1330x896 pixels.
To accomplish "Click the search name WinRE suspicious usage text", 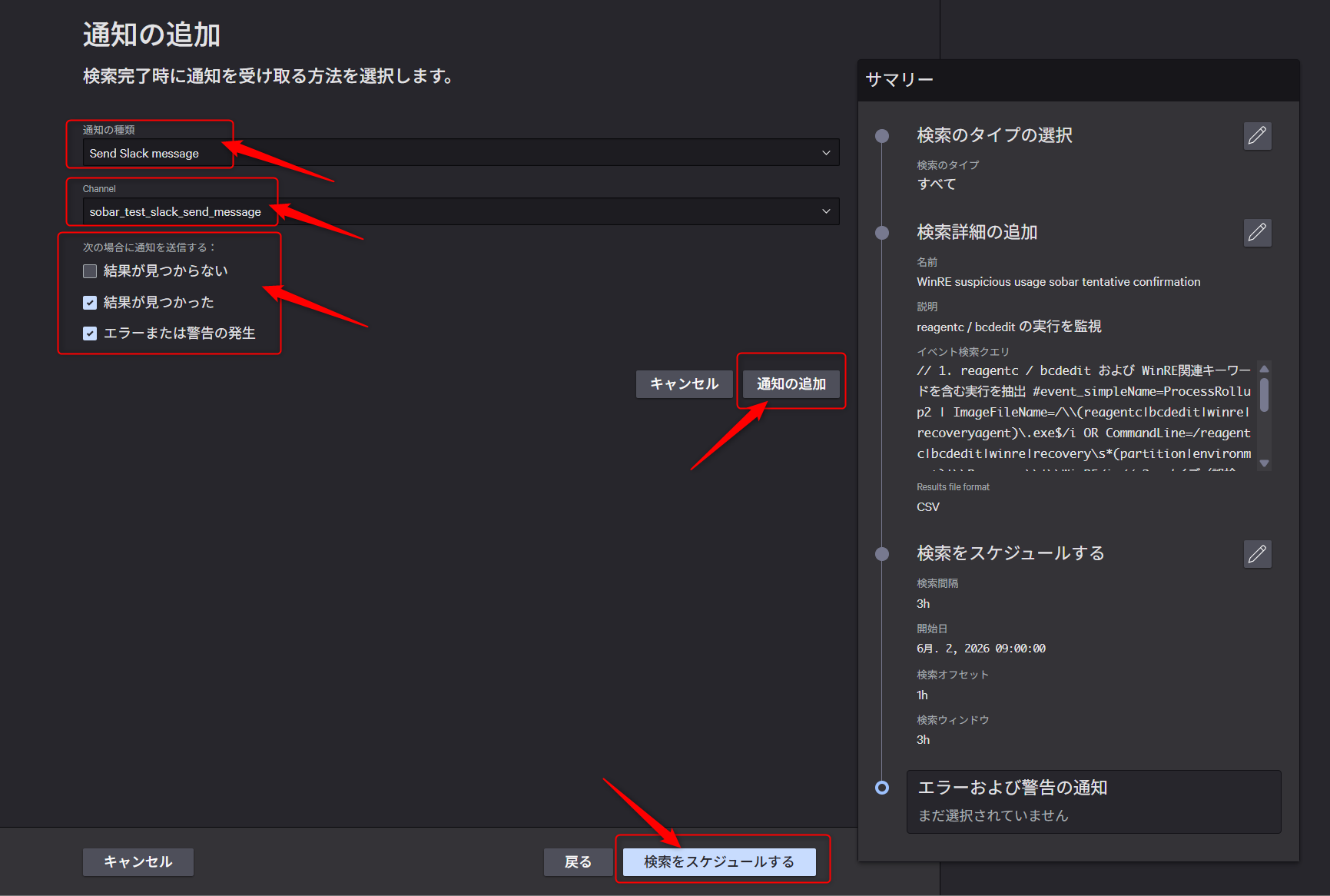I will coord(1058,282).
